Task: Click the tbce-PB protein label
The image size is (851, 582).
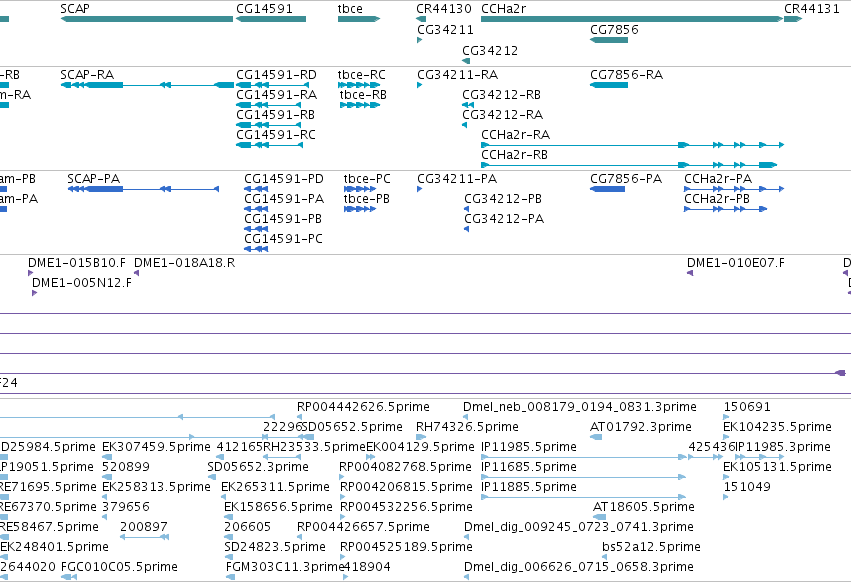Action: pos(367,199)
